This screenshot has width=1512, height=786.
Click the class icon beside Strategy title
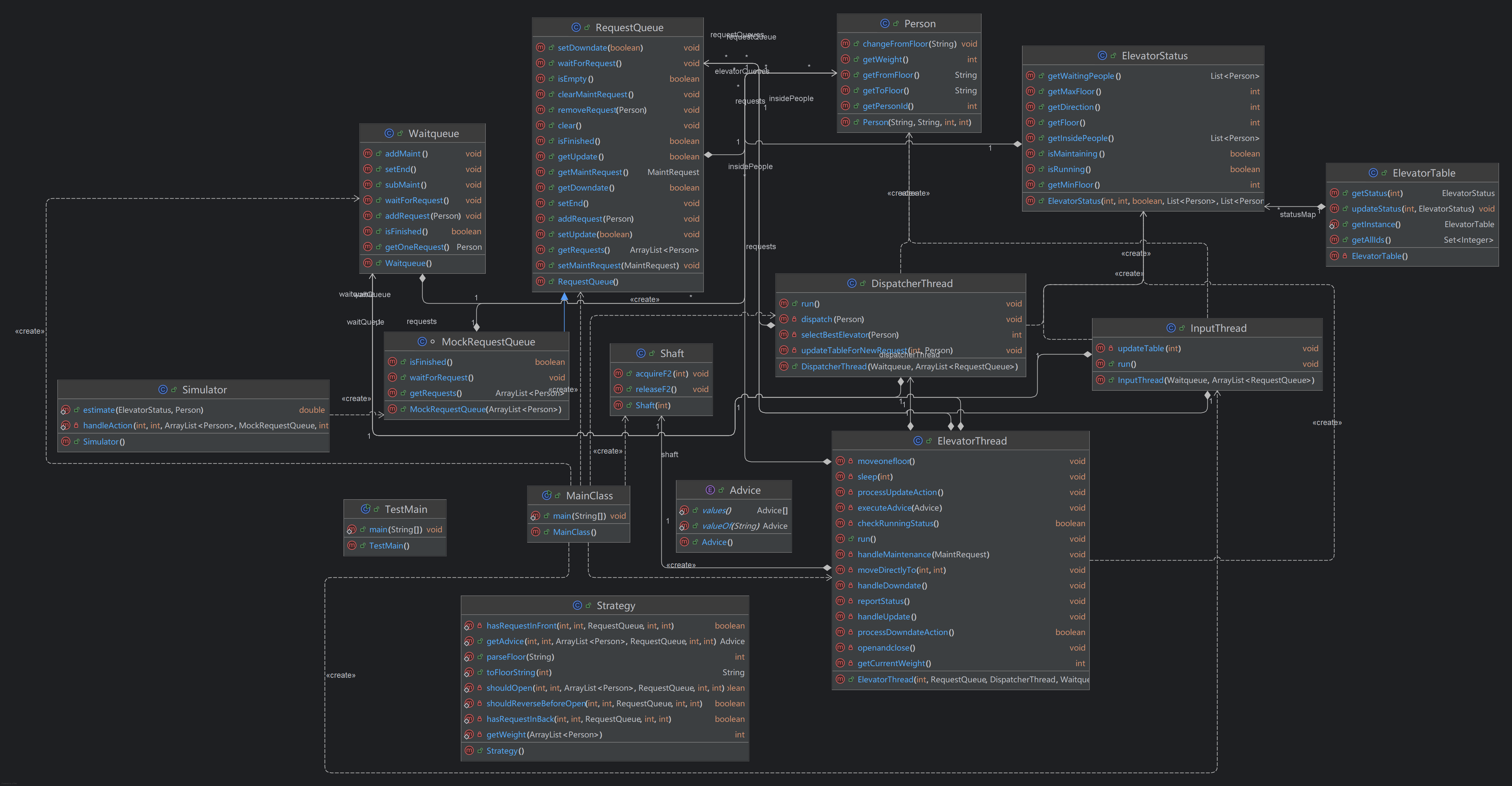point(577,605)
